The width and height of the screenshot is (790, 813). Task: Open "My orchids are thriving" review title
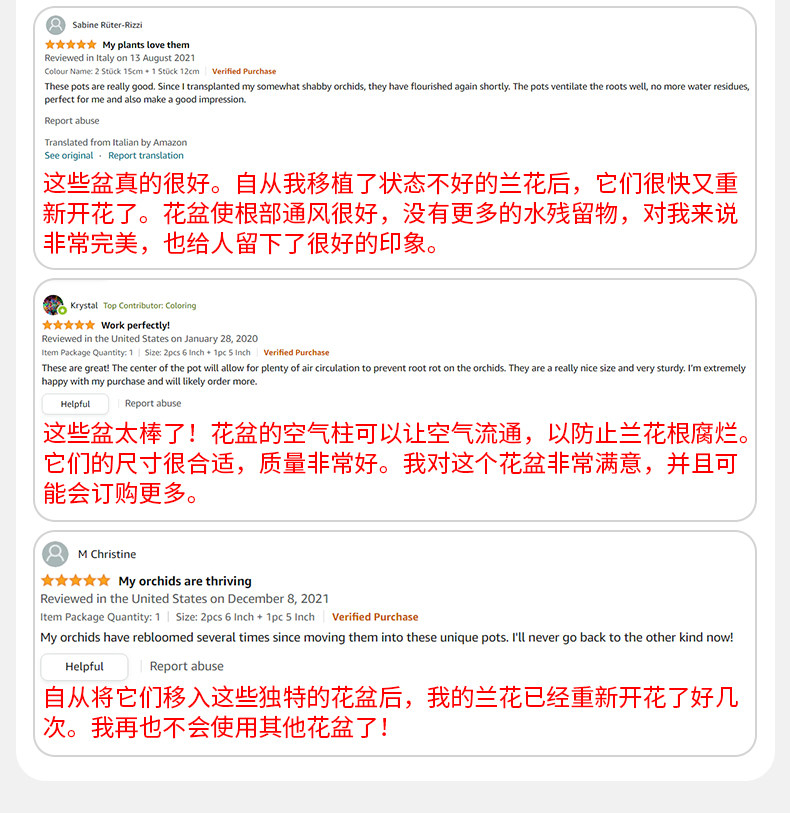point(185,581)
